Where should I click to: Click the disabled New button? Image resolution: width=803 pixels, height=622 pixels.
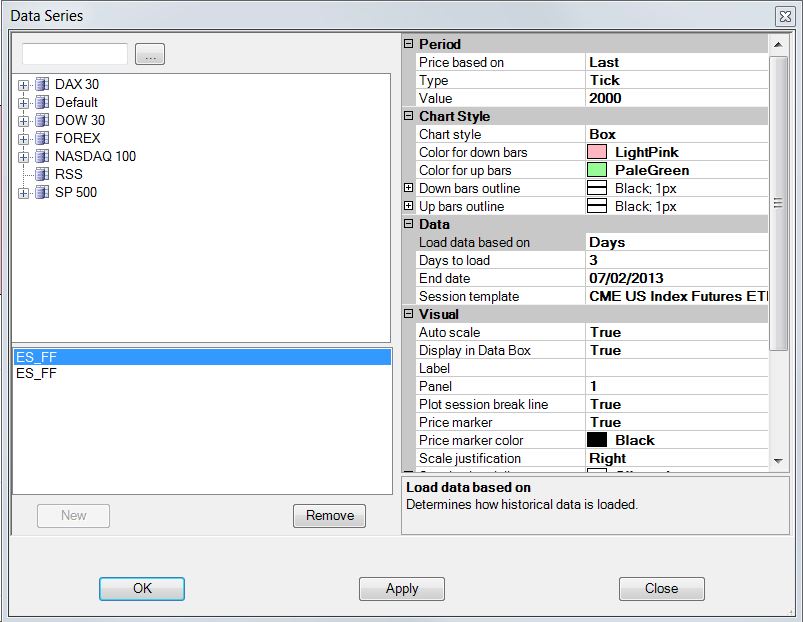click(73, 516)
